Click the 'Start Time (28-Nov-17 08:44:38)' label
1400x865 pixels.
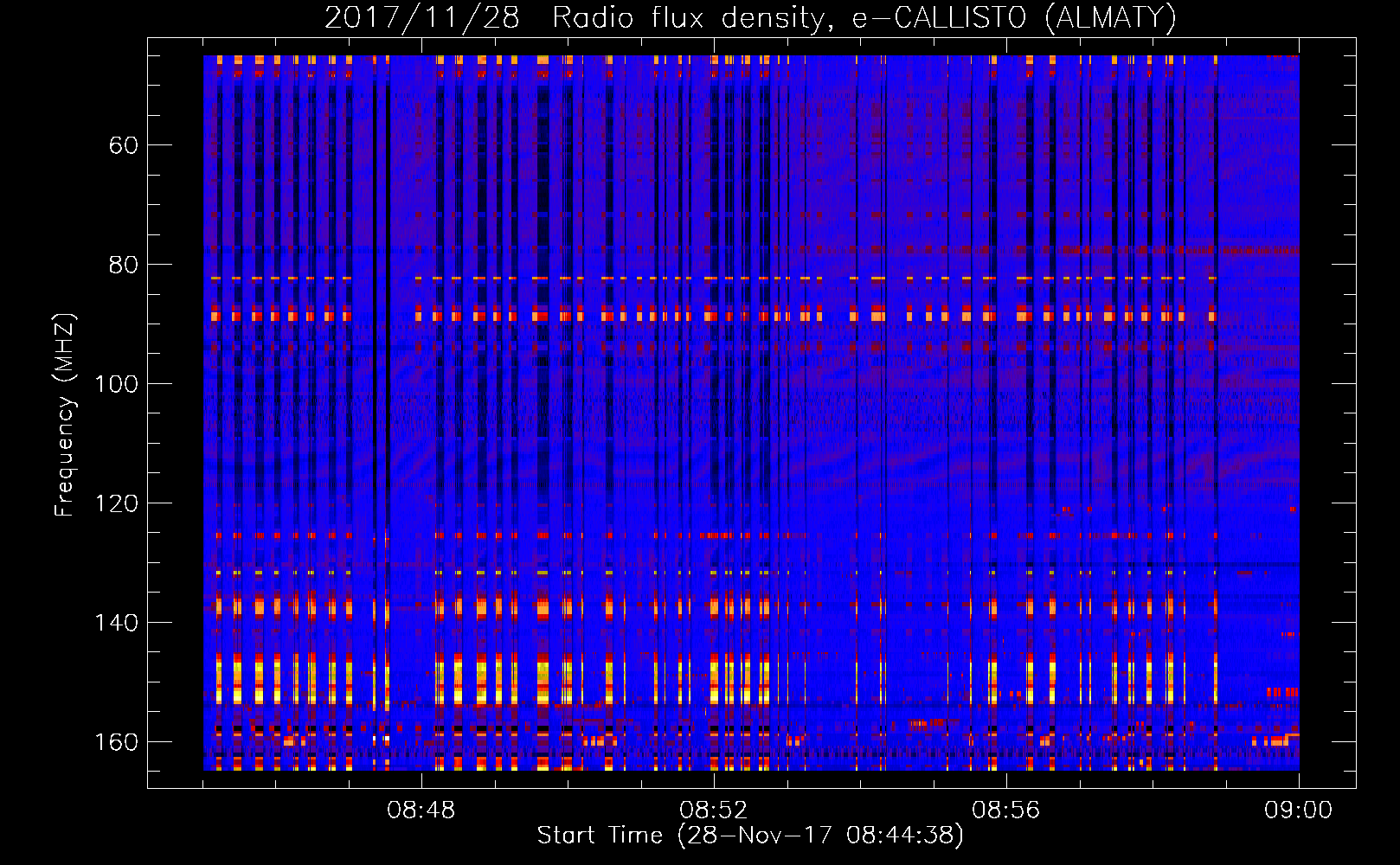pos(750,836)
